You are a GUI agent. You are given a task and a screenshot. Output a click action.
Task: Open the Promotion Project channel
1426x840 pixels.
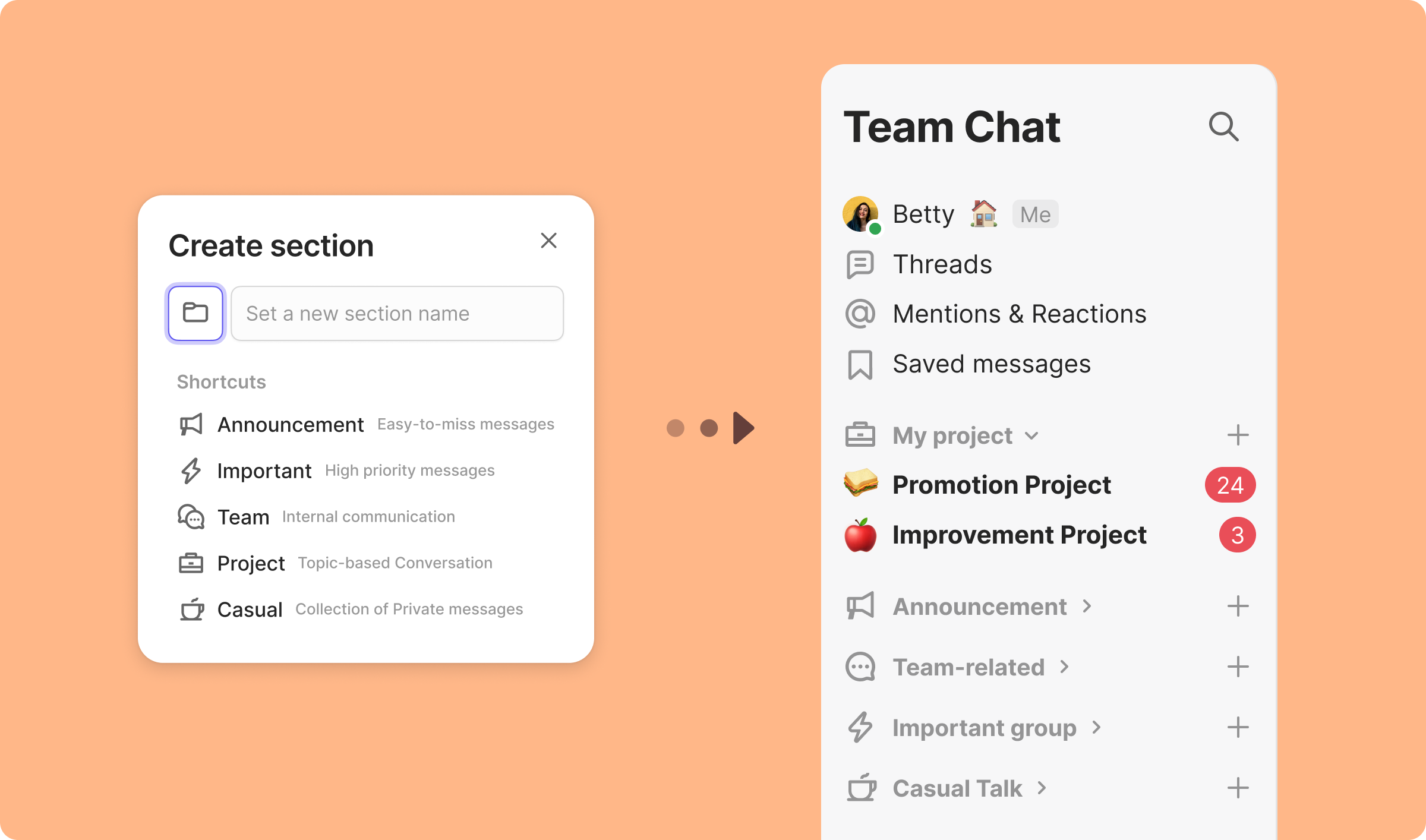(x=1001, y=485)
